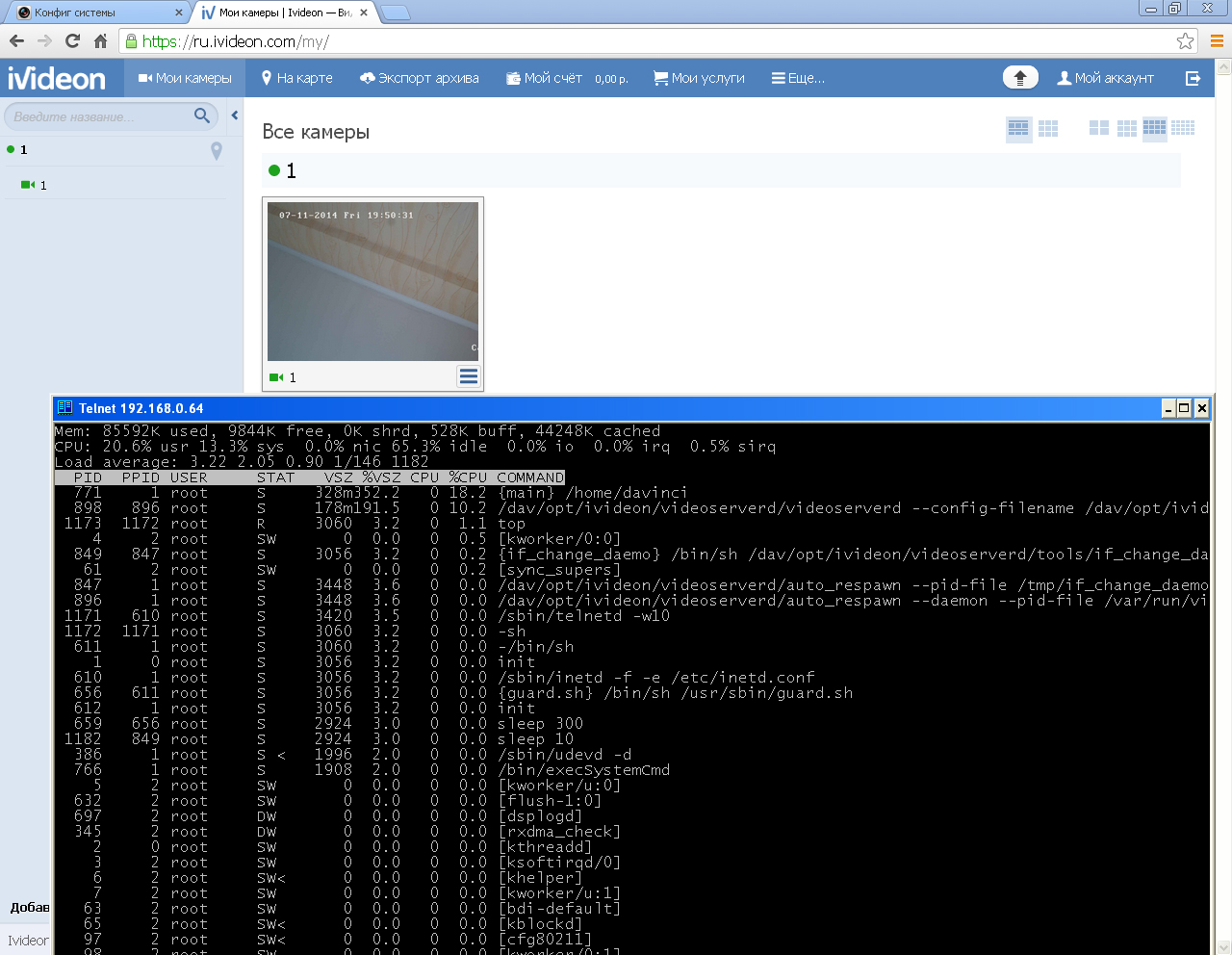
Task: Switch to ungrouped grid layout view
Action: tap(1048, 128)
